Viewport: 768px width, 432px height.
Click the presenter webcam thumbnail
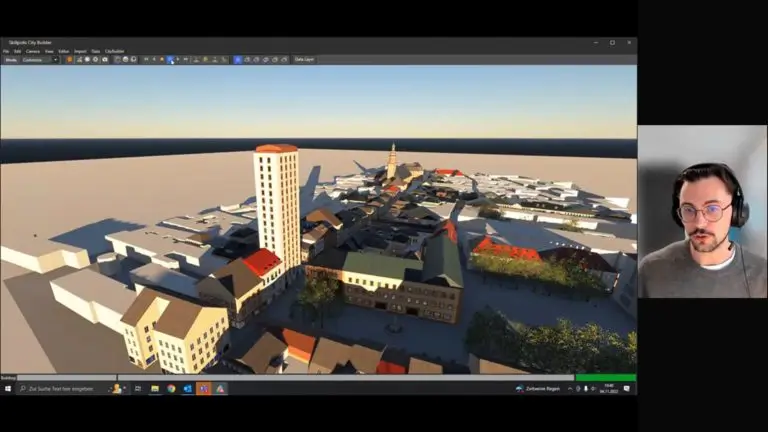pyautogui.click(x=702, y=212)
